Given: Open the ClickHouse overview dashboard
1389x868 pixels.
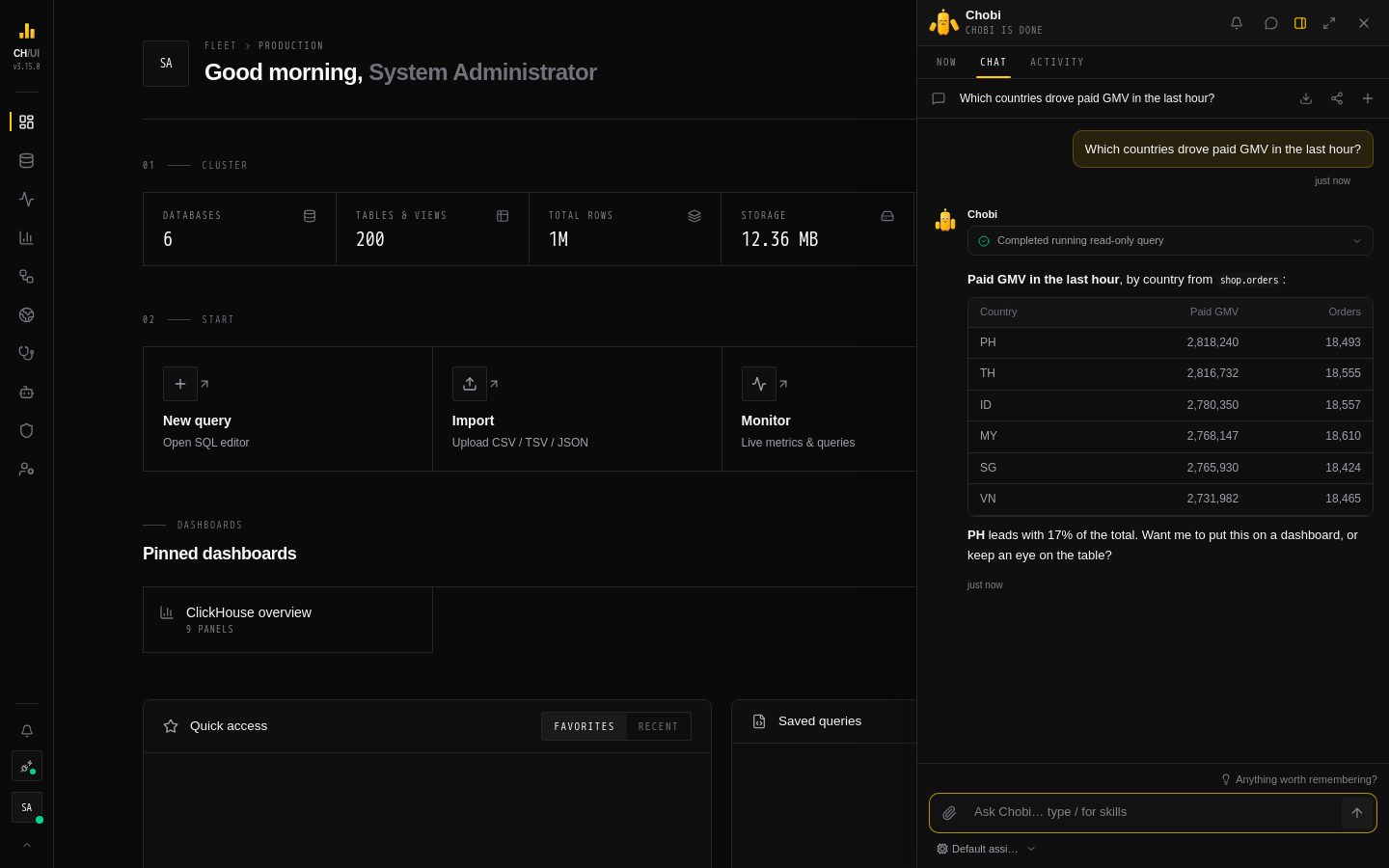Looking at the screenshot, I should (x=287, y=619).
